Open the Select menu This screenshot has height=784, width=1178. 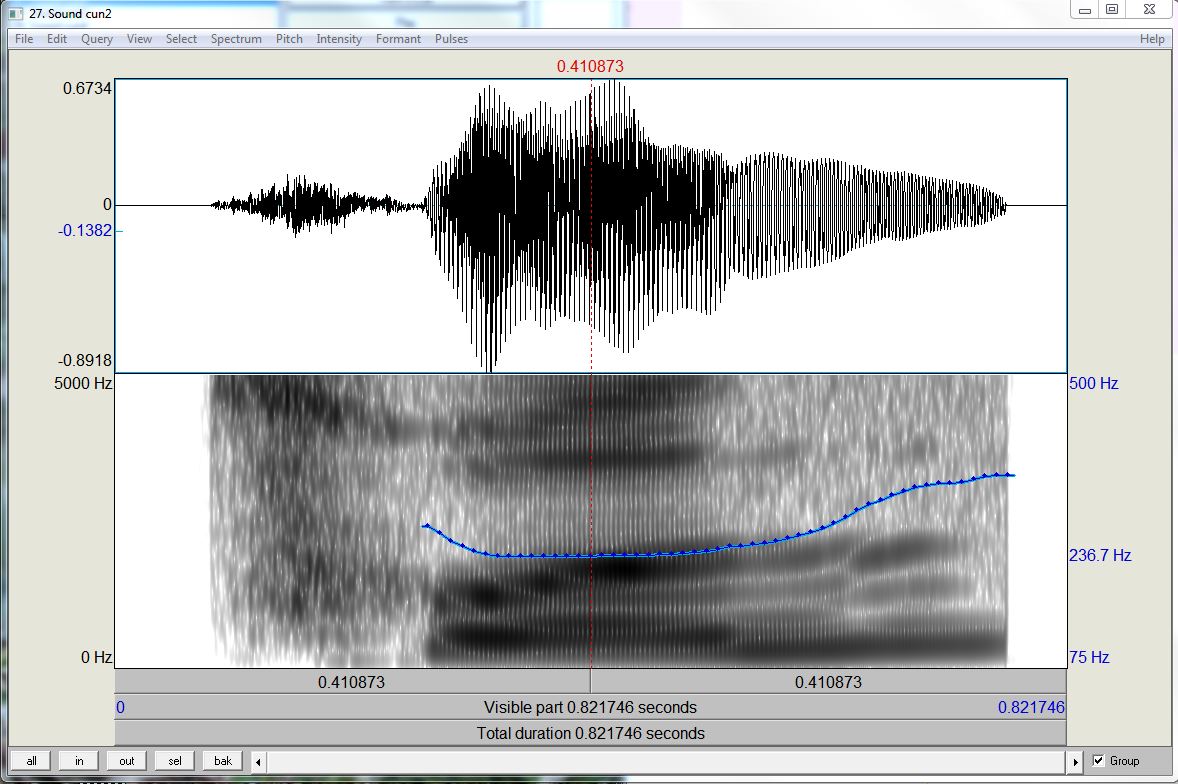coord(181,39)
